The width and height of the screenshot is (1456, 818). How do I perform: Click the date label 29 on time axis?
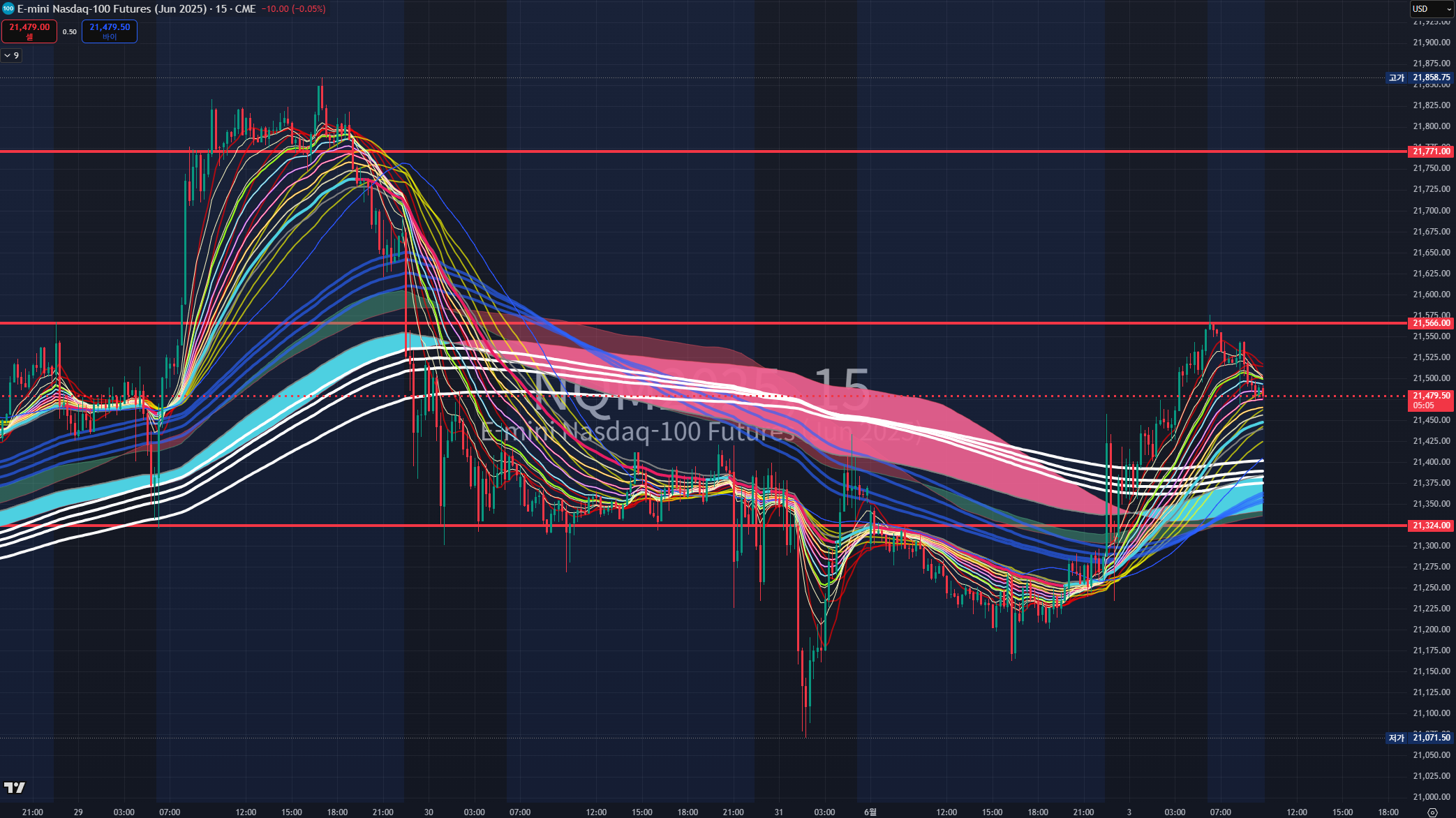coord(78,812)
